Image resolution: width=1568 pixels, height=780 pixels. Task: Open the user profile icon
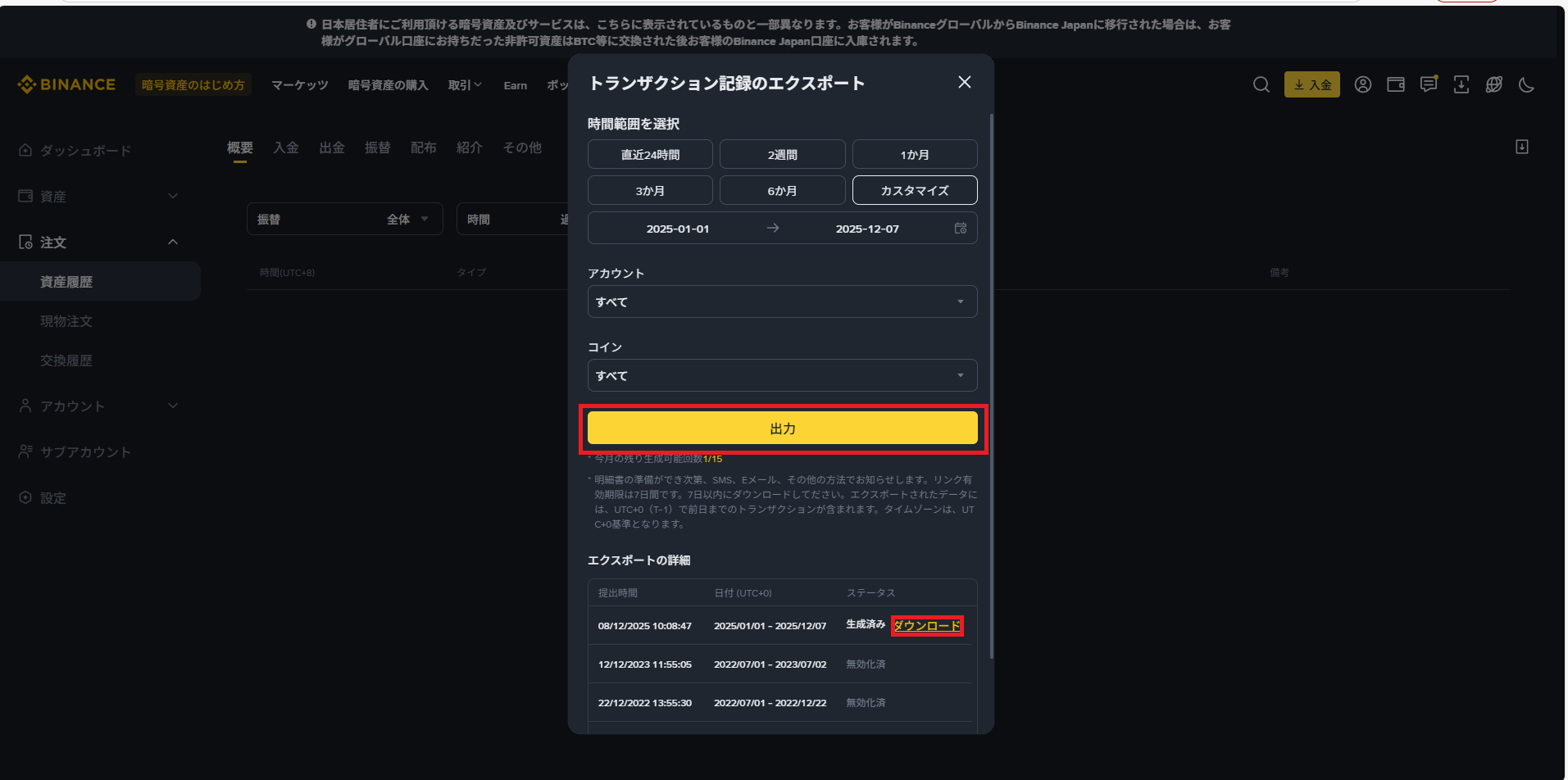1362,84
